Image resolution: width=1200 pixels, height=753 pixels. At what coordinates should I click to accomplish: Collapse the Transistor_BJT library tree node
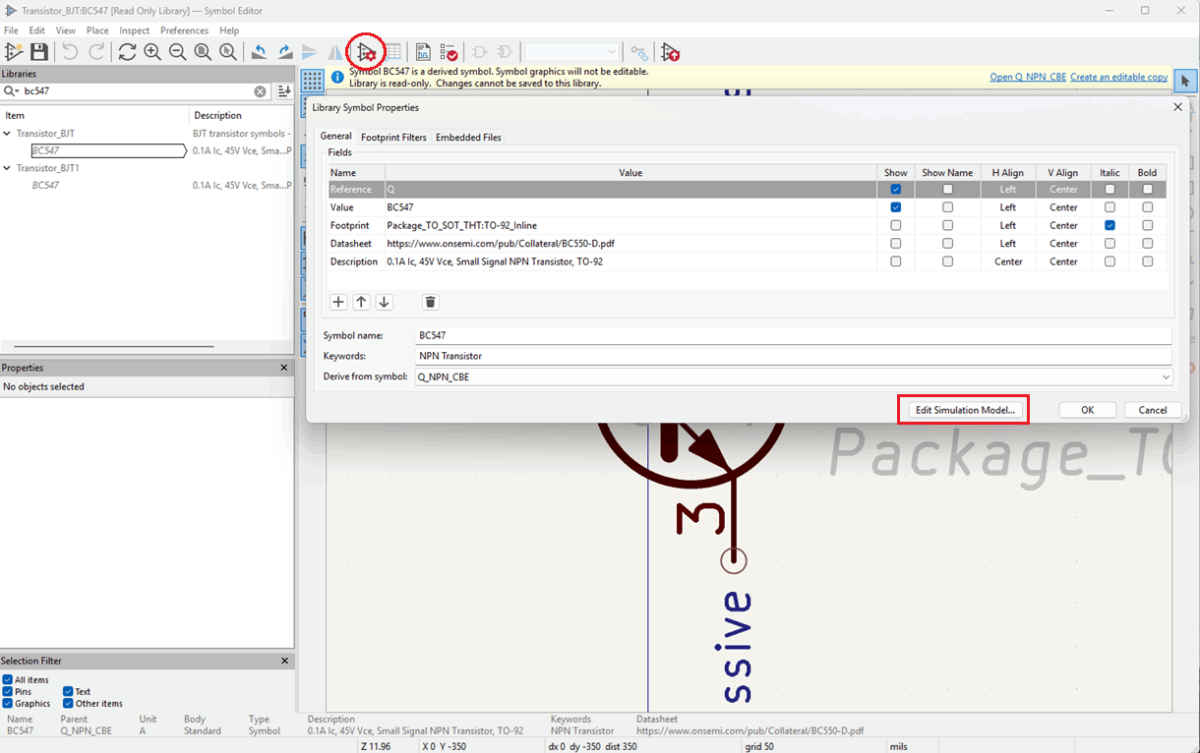click(8, 133)
